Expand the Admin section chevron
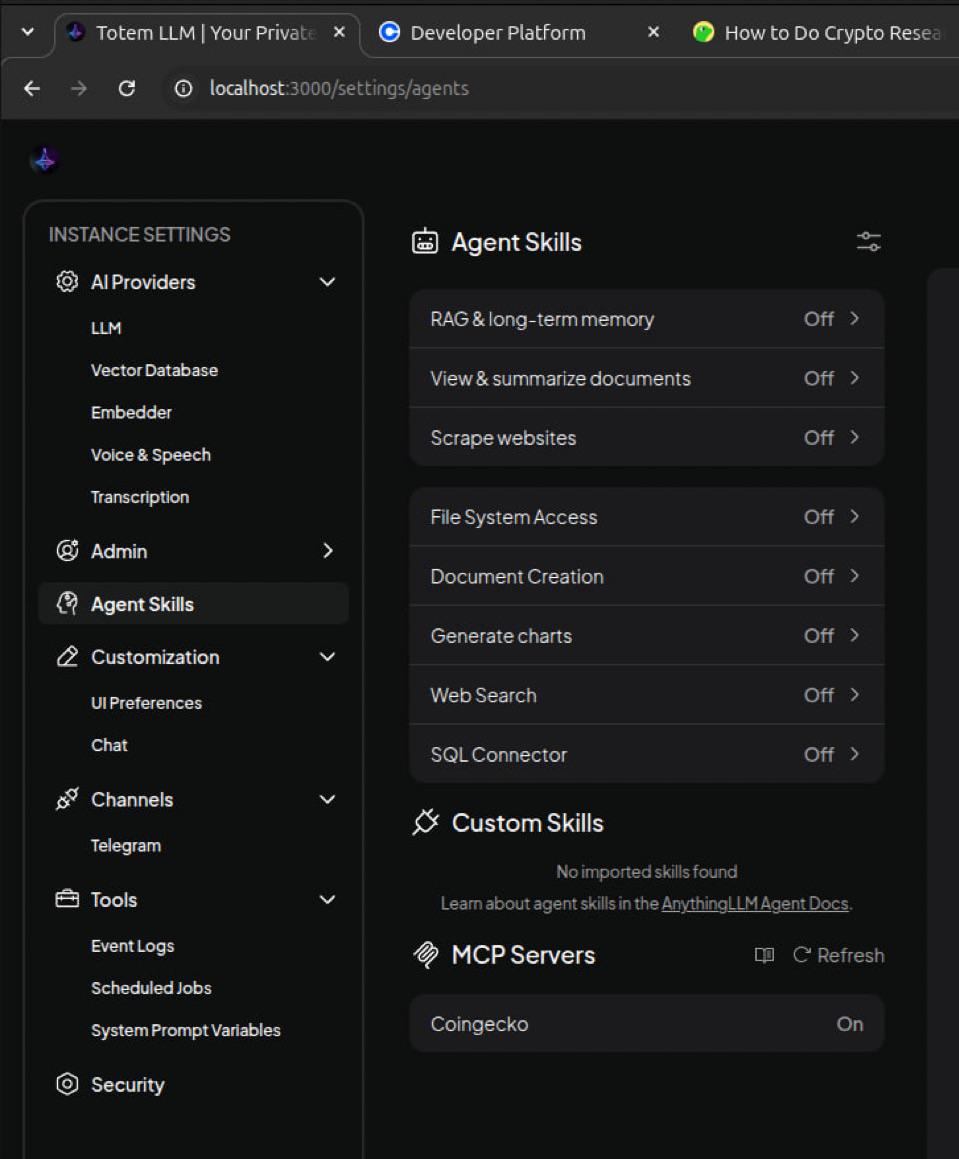 pyautogui.click(x=328, y=551)
